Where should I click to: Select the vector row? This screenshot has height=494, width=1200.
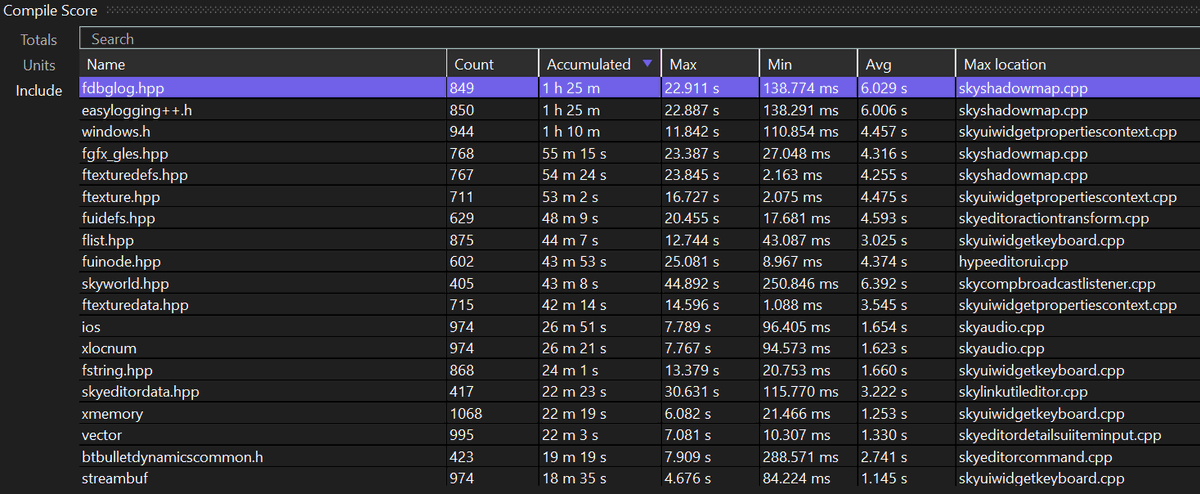639,435
